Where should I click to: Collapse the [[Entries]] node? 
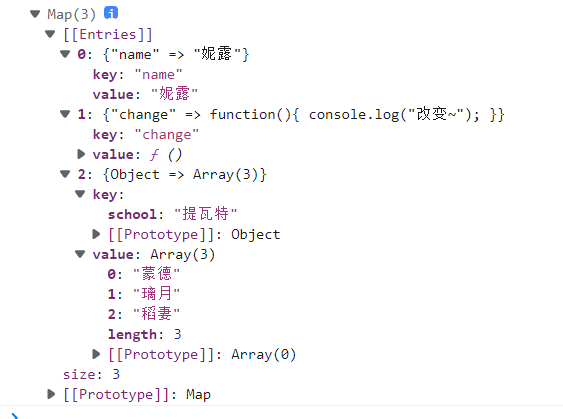point(50,34)
